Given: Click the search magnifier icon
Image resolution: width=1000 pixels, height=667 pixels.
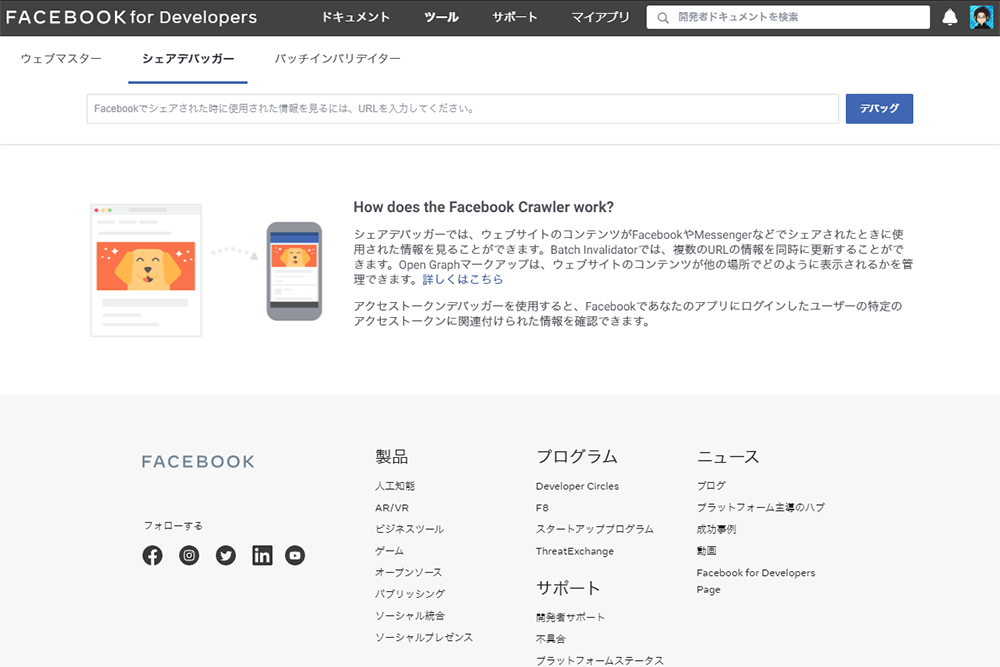Looking at the screenshot, I should 663,18.
